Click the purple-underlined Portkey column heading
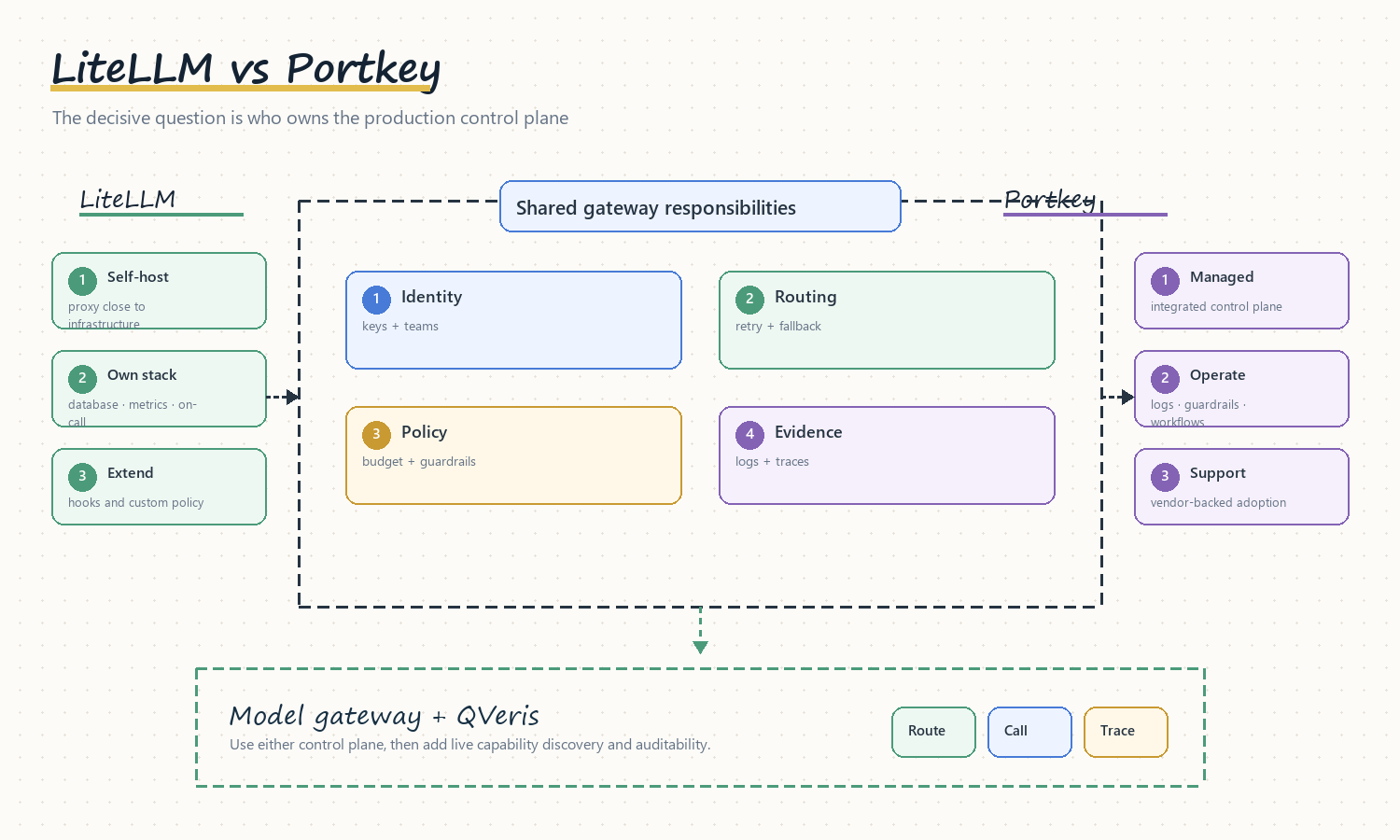The image size is (1400, 840). point(1050,200)
